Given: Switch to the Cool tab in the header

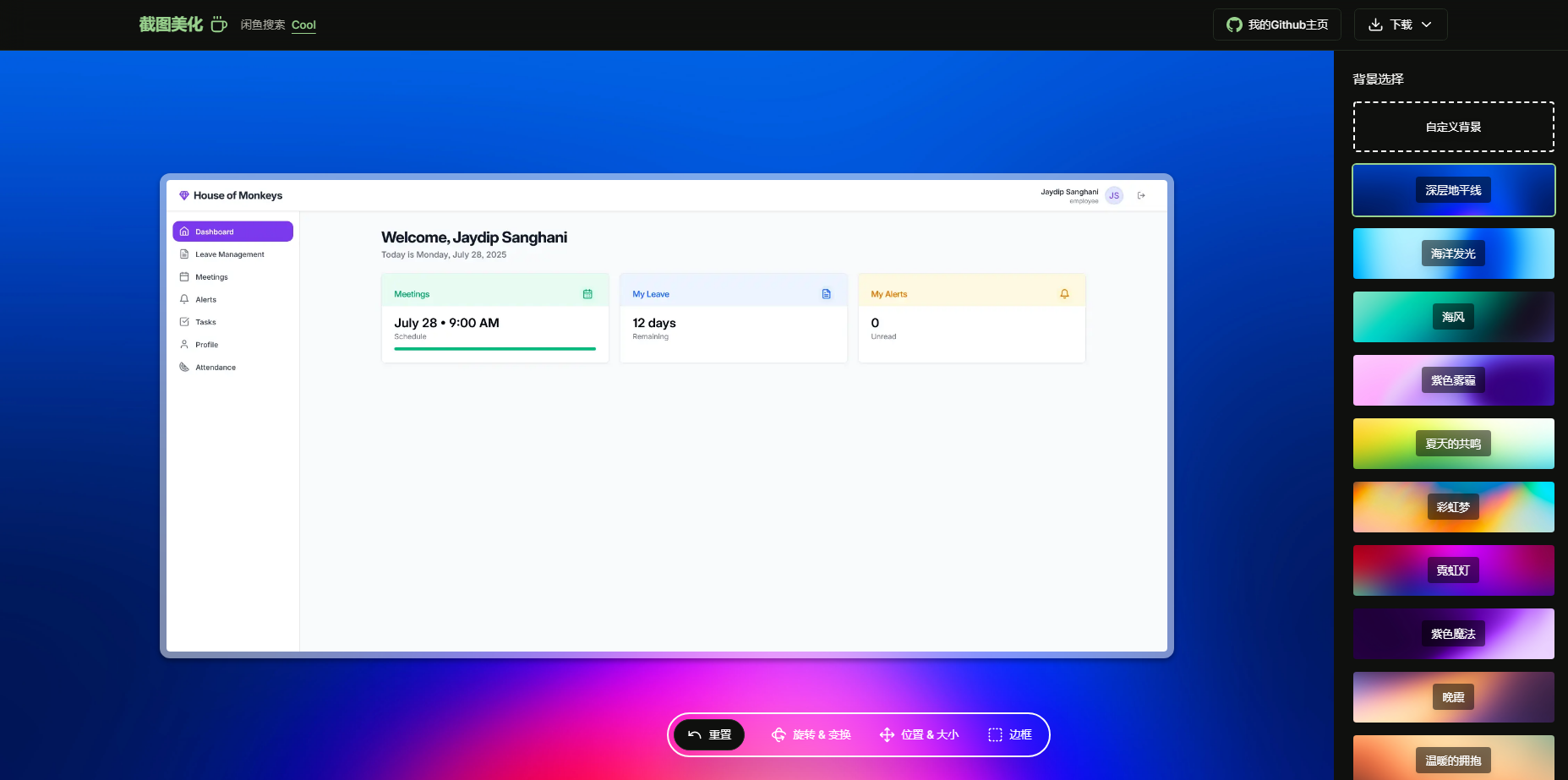Looking at the screenshot, I should pos(303,25).
